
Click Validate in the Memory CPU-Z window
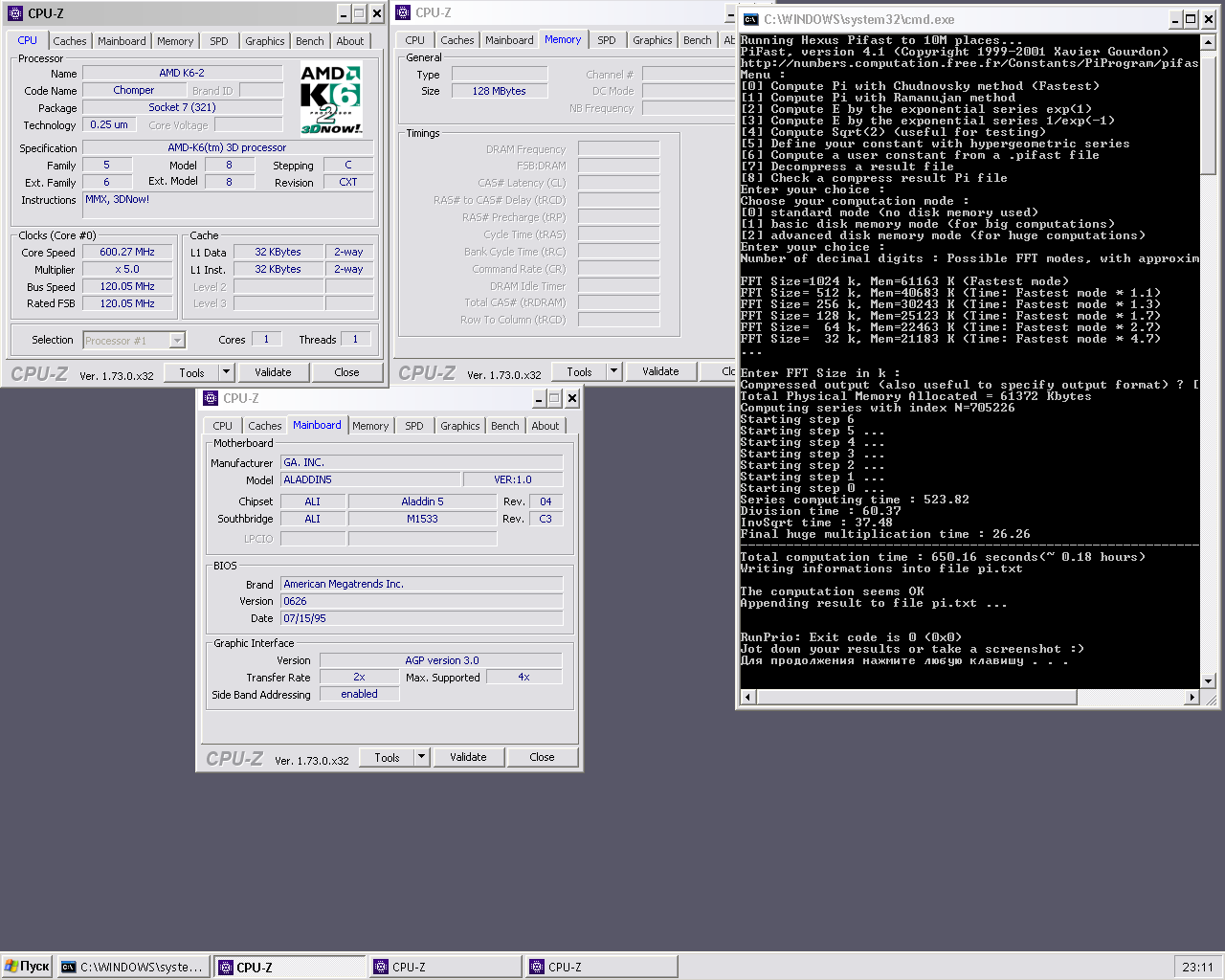tap(660, 371)
